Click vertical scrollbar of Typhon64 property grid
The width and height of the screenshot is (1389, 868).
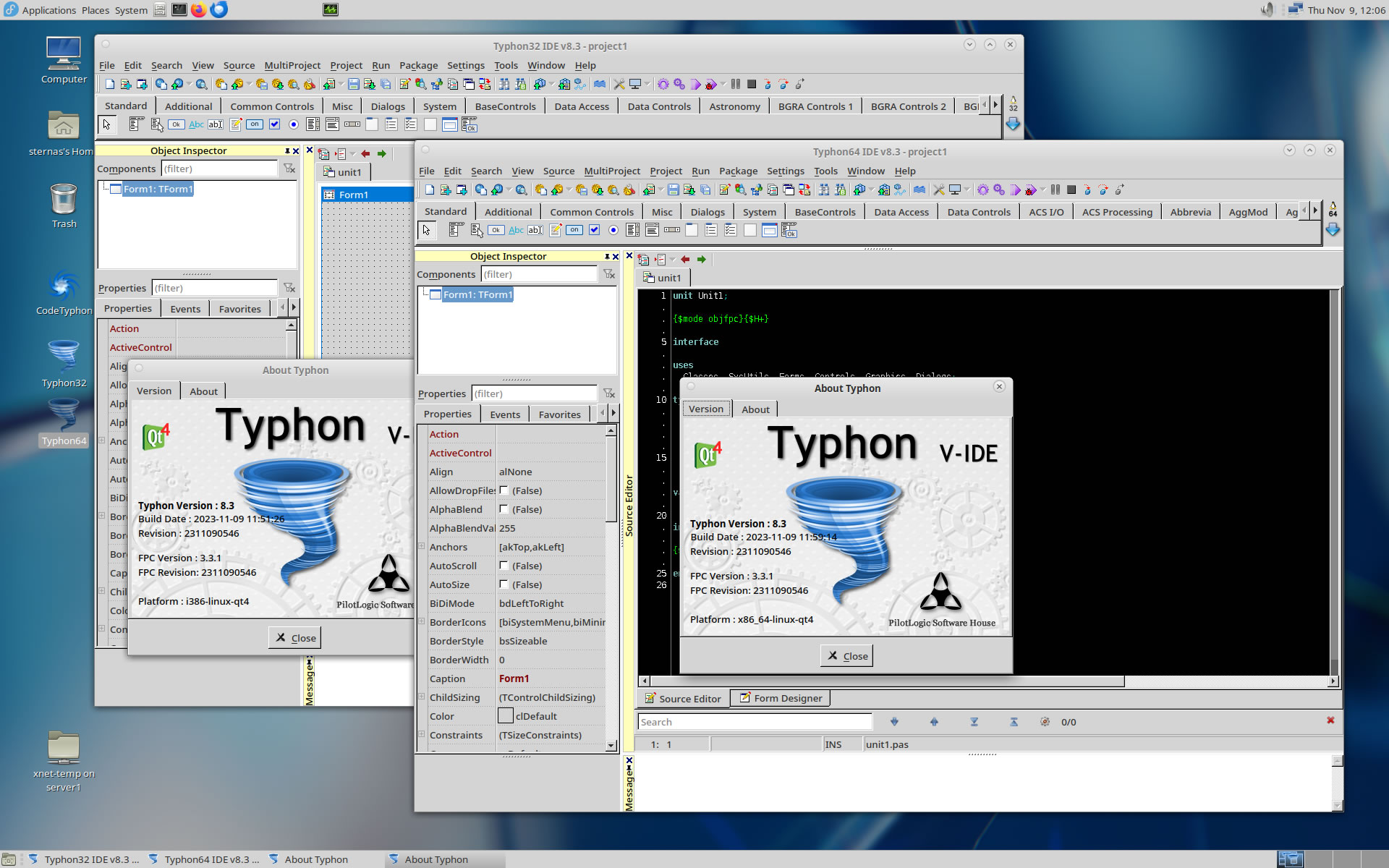(x=611, y=588)
